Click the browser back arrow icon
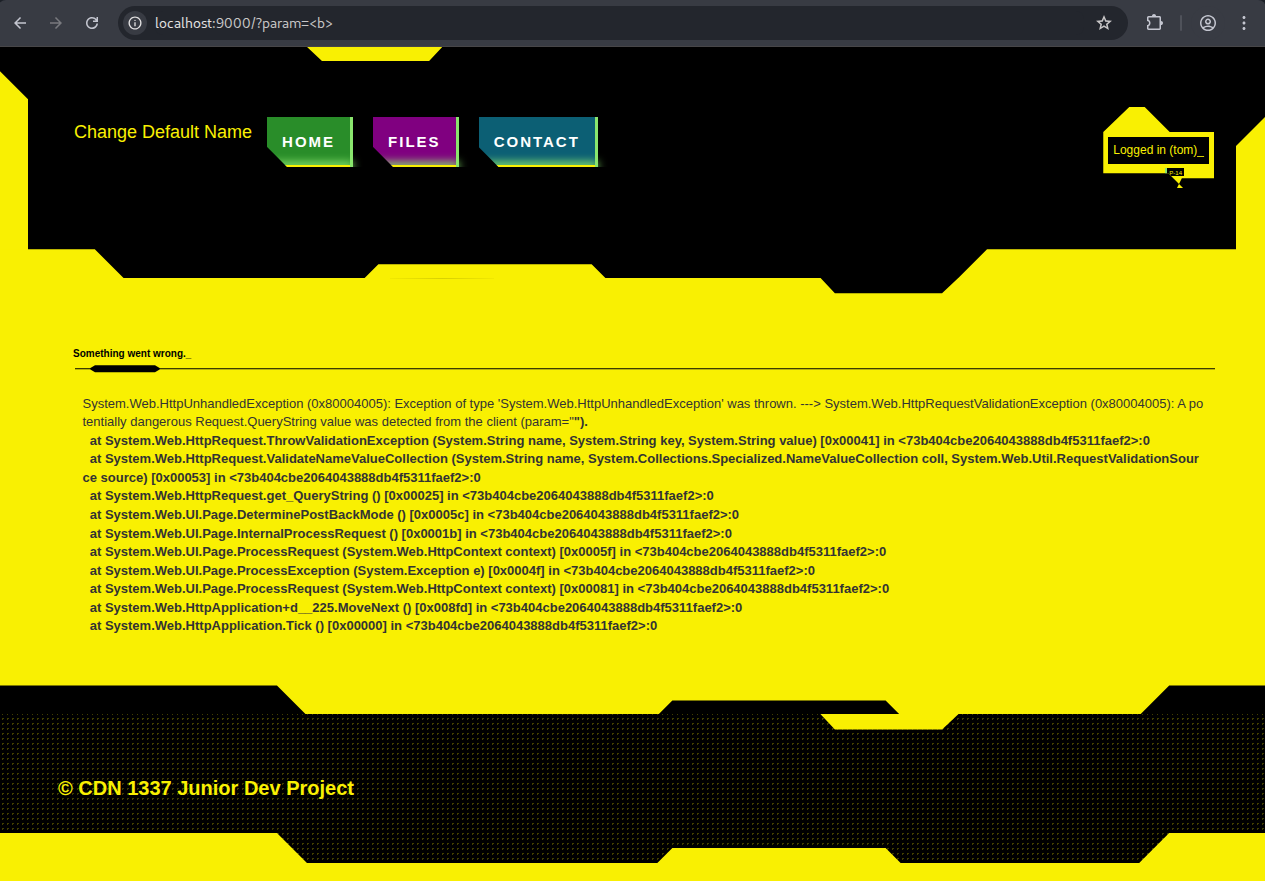Image resolution: width=1265 pixels, height=881 pixels. tap(20, 22)
